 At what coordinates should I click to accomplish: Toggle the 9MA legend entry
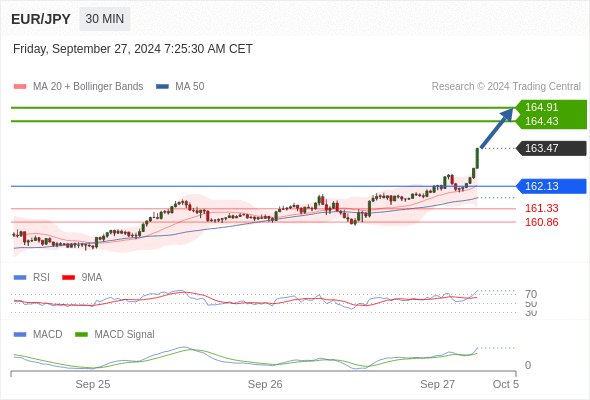82,277
